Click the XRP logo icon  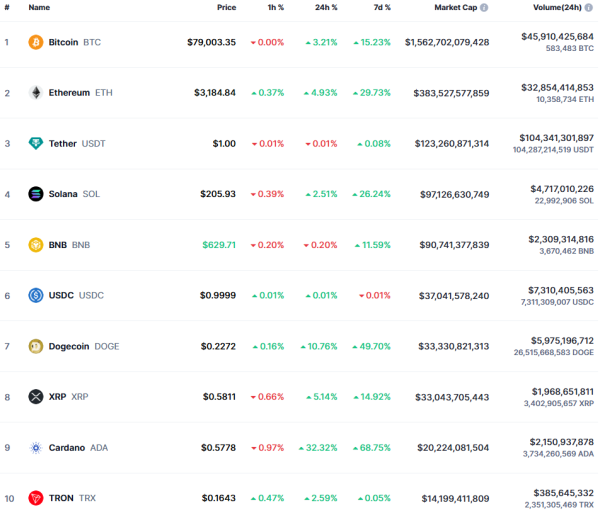(x=36, y=397)
